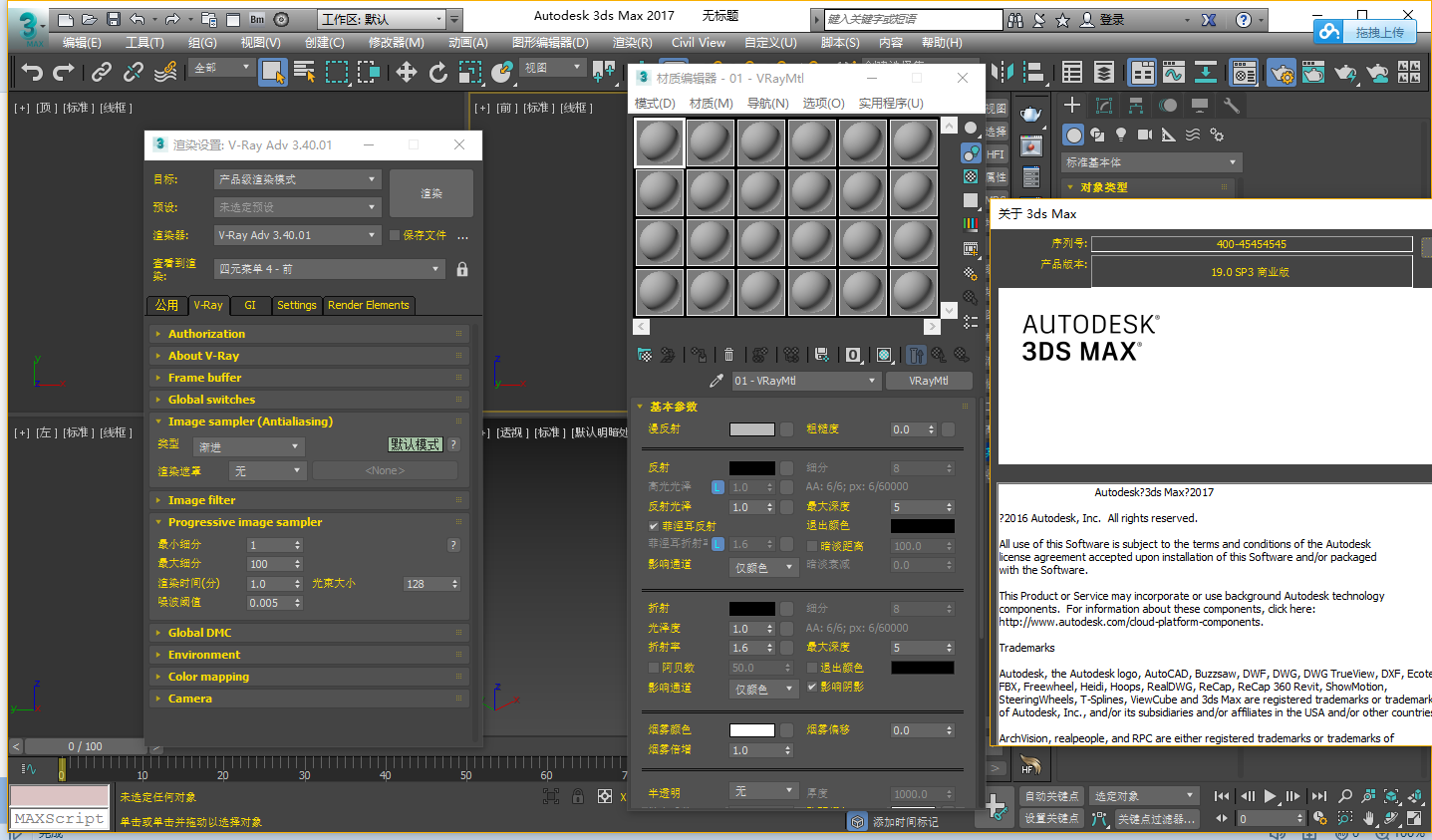Open the Curve Editor from the toolbar

[1173, 72]
